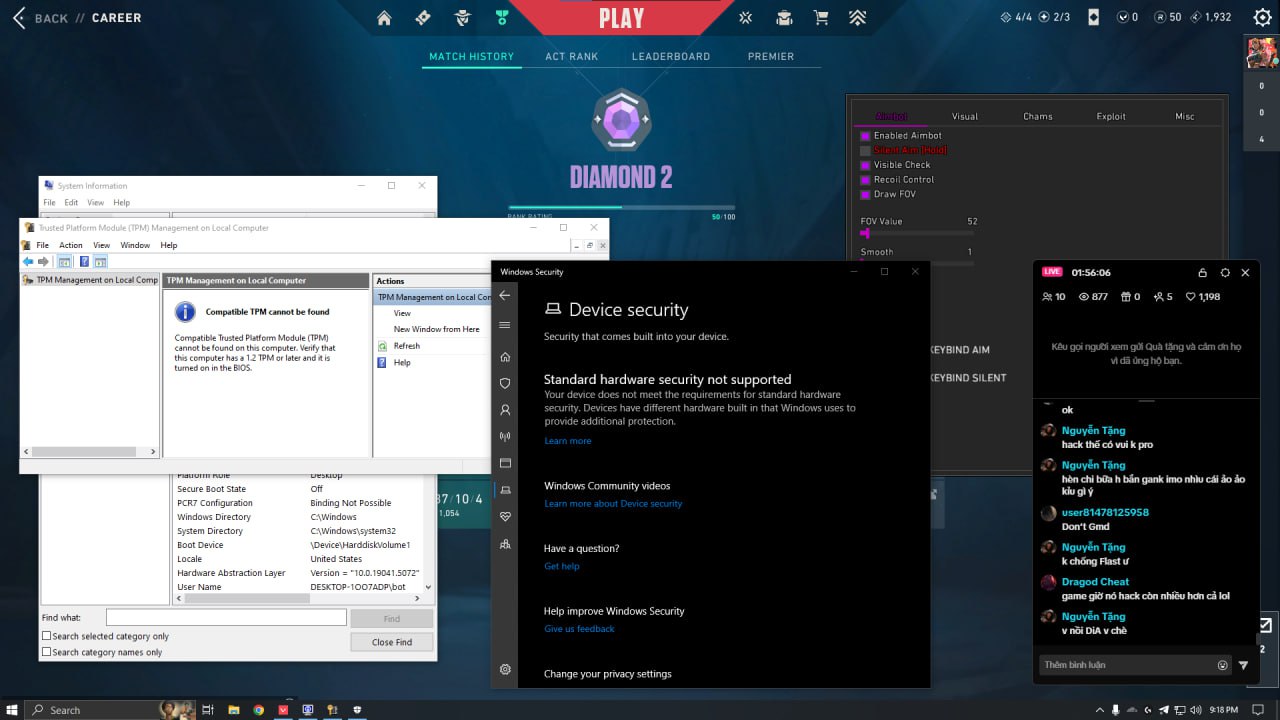1280x720 pixels.
Task: Open the View submenu in Actions pane
Action: tap(402, 313)
